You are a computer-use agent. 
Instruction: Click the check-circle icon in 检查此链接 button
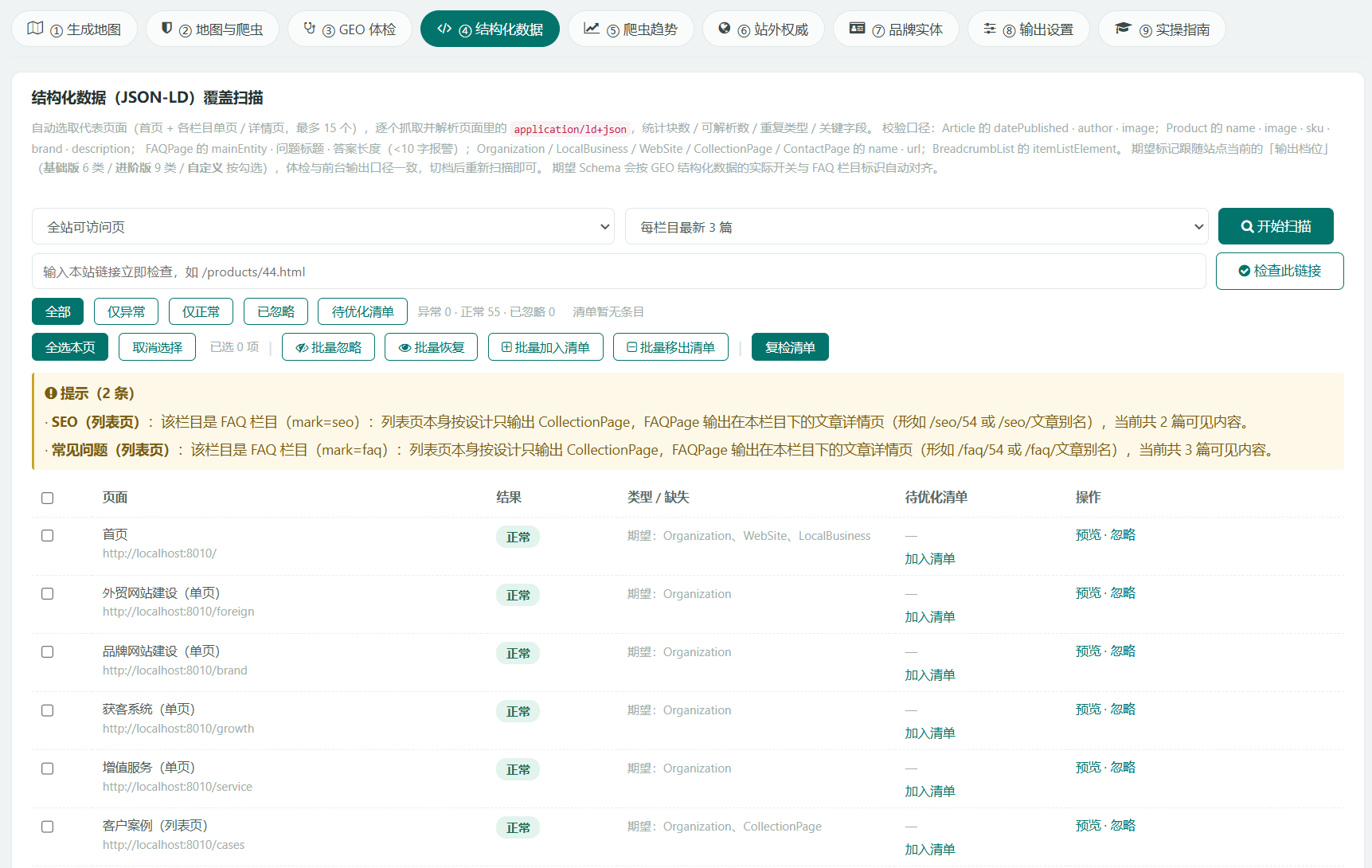[1245, 272]
